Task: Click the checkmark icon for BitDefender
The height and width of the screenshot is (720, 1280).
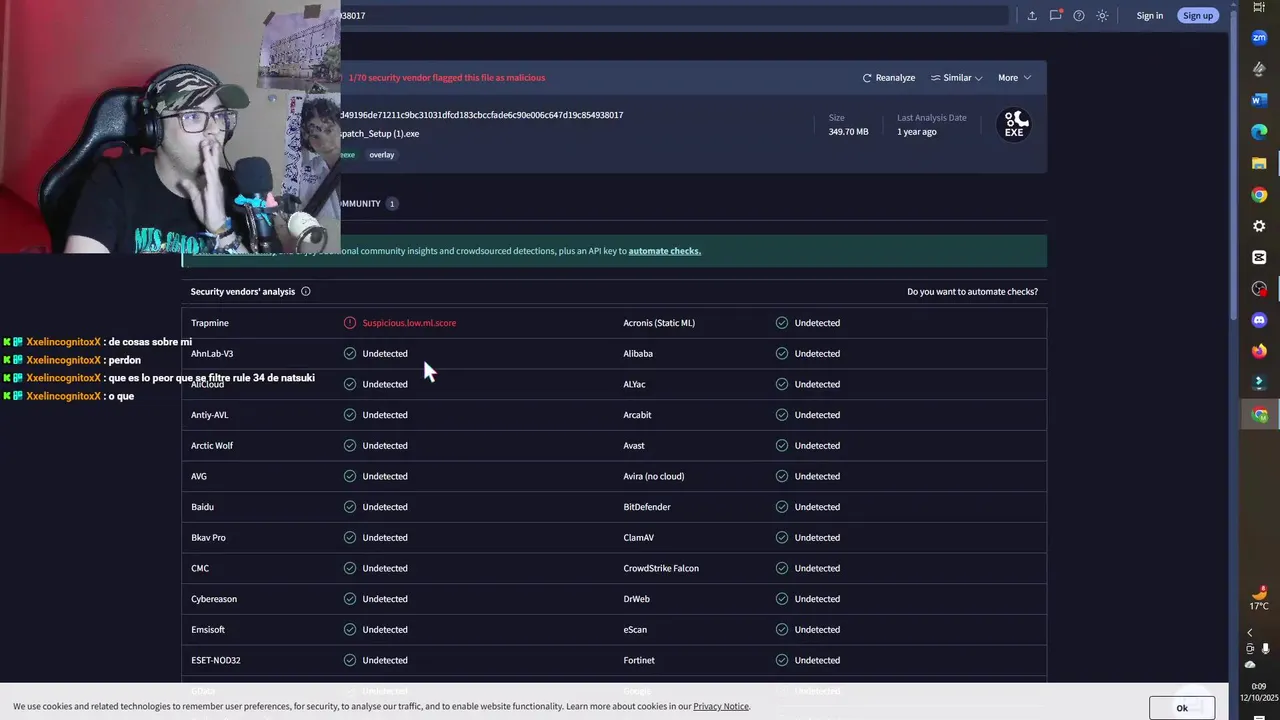Action: (x=782, y=507)
